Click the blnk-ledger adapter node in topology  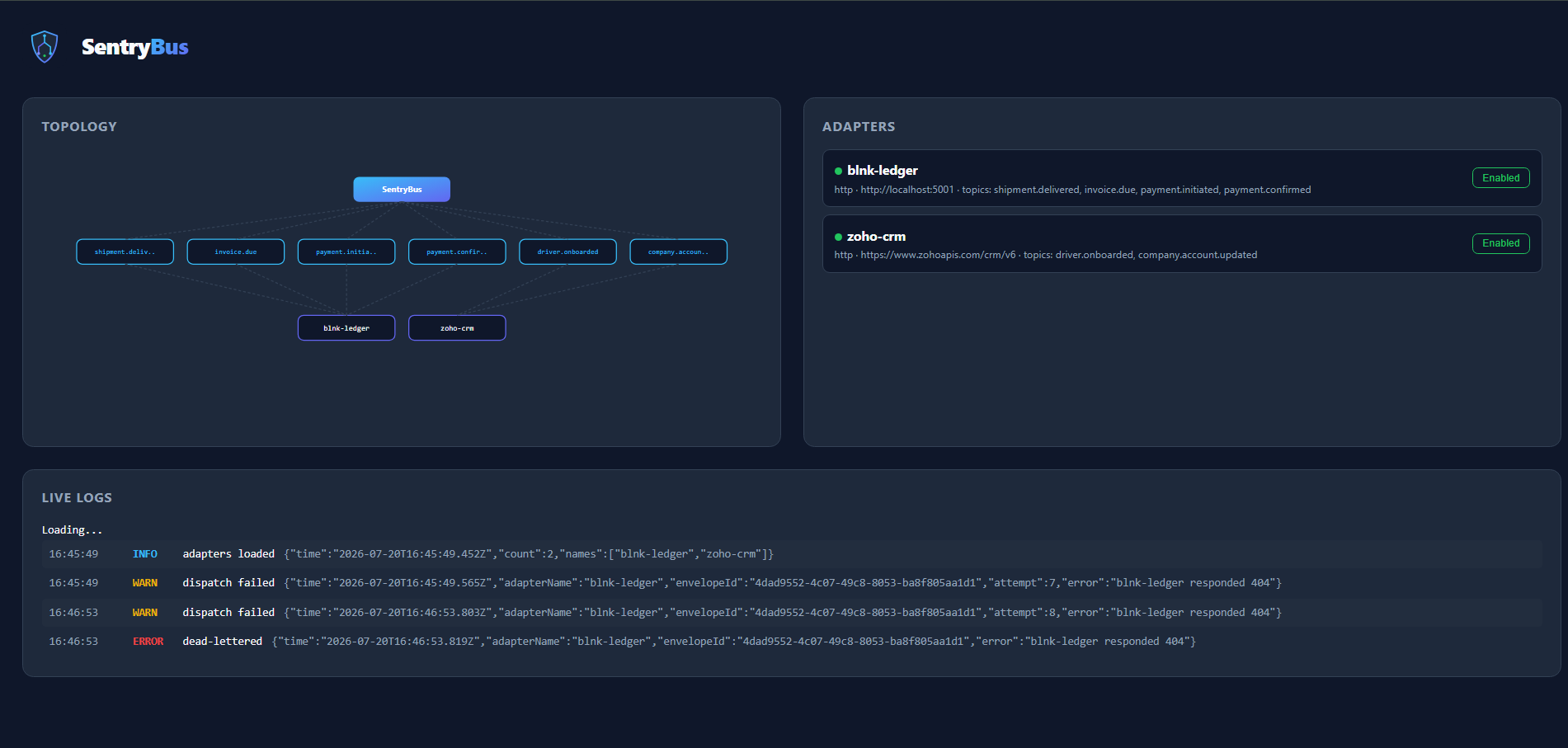346,327
